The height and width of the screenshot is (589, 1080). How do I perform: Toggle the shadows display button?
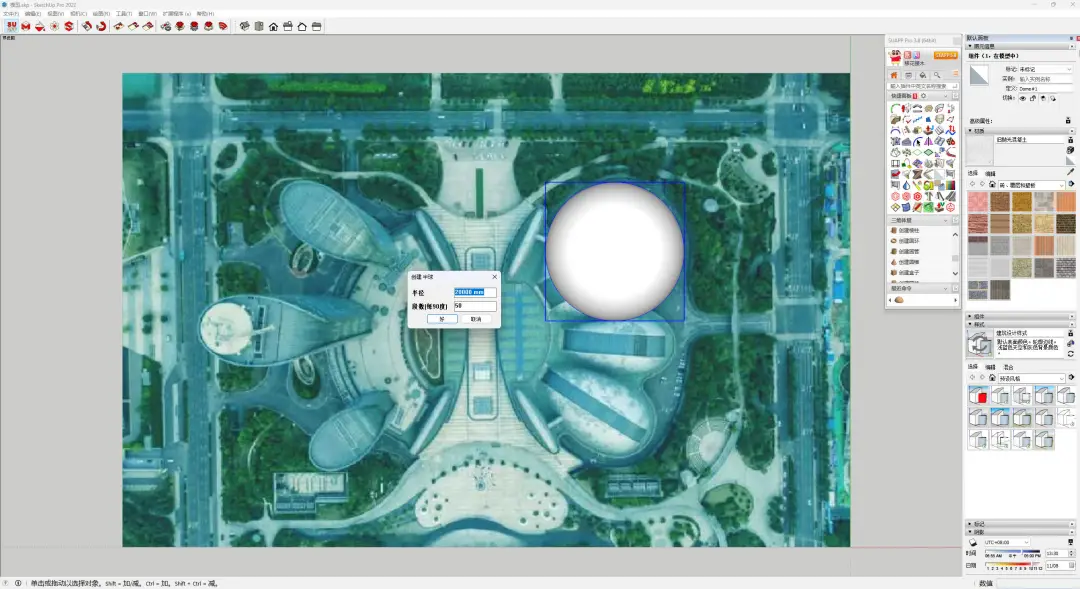click(x=973, y=543)
